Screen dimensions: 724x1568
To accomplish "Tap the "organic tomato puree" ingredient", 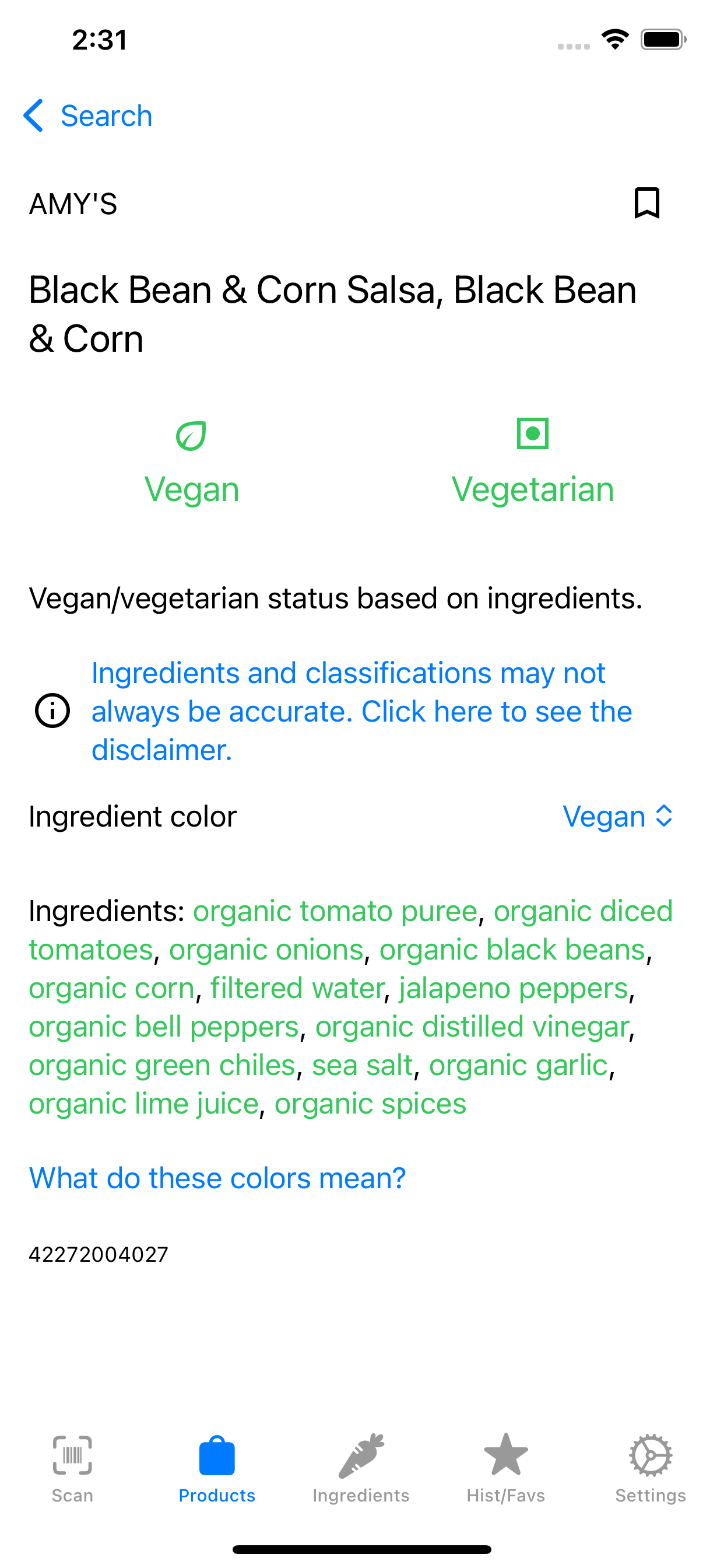I will pos(335,911).
